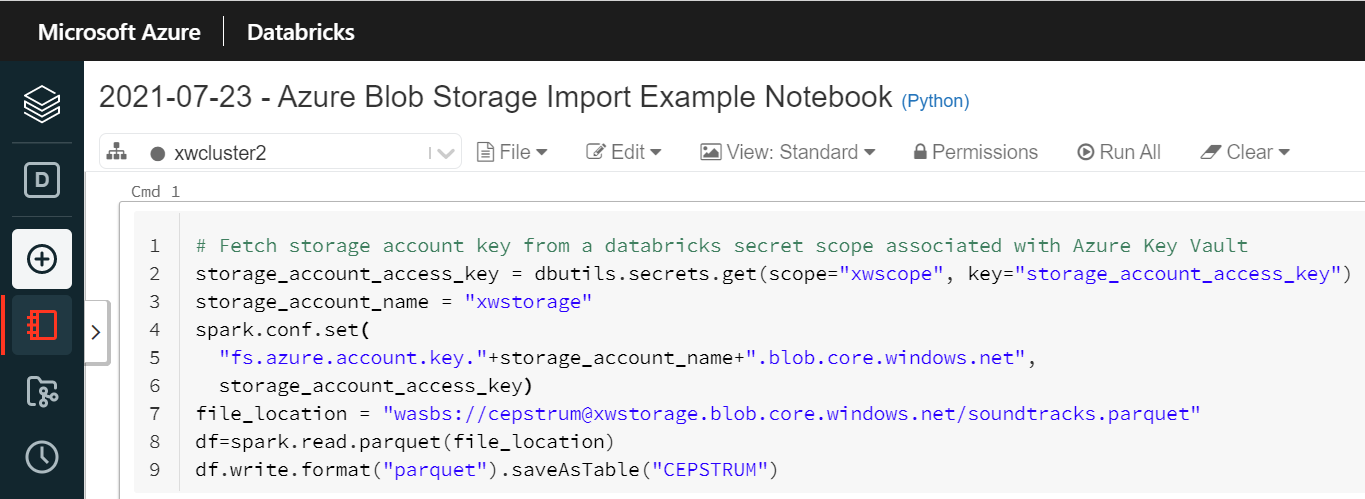Click the "CEPSTRUM" table name string
Screen dimensions: 1365x499
click(708, 470)
